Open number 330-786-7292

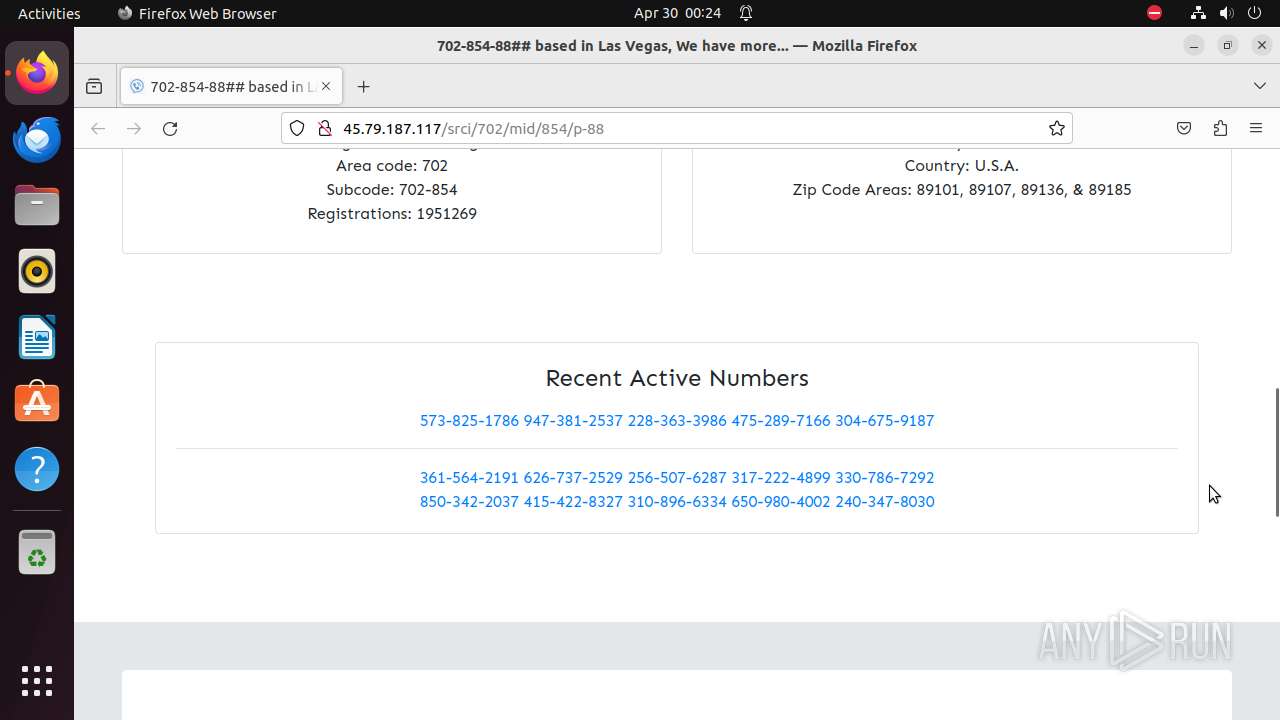(x=885, y=478)
